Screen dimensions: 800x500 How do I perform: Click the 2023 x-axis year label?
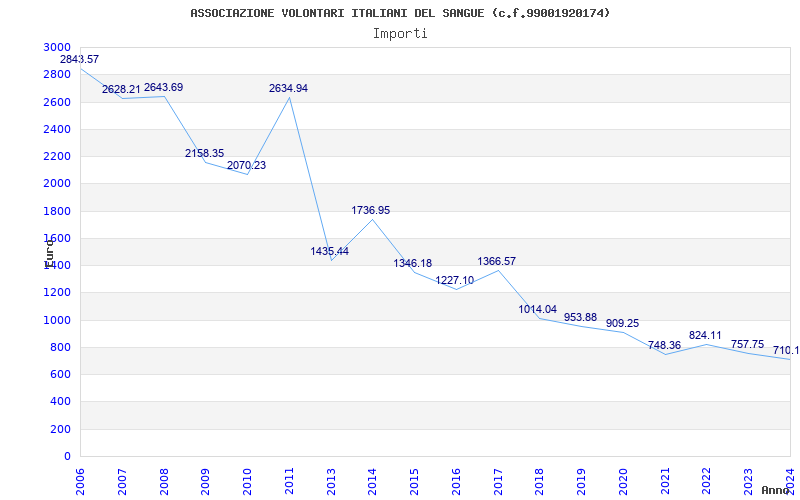pyautogui.click(x=748, y=481)
